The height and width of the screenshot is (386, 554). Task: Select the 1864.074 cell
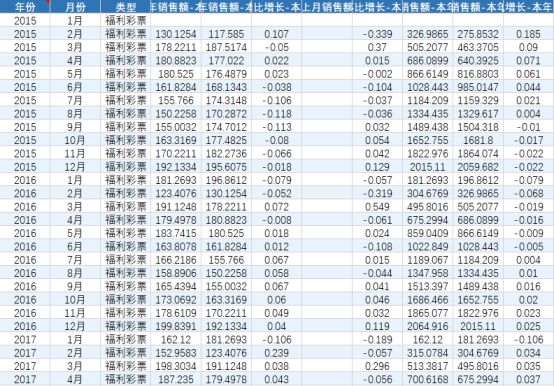click(x=478, y=154)
